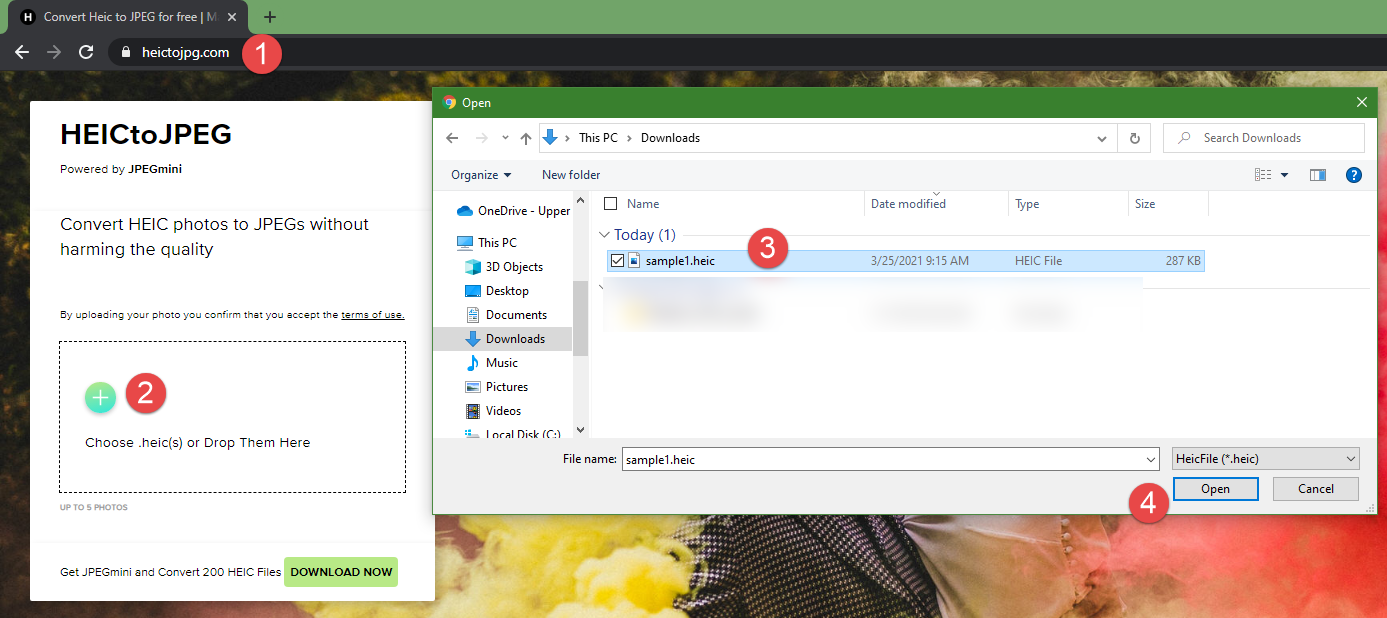Screen dimensions: 1387x618
Task: Select Downloads in sidebar
Action: click(505, 339)
